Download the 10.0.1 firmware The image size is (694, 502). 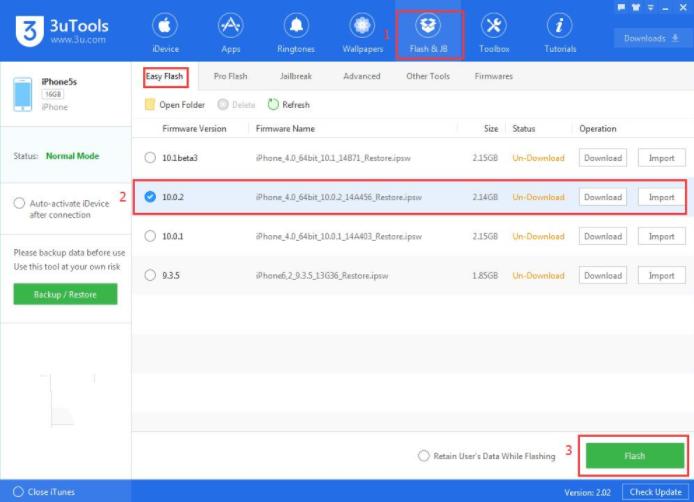tap(603, 236)
